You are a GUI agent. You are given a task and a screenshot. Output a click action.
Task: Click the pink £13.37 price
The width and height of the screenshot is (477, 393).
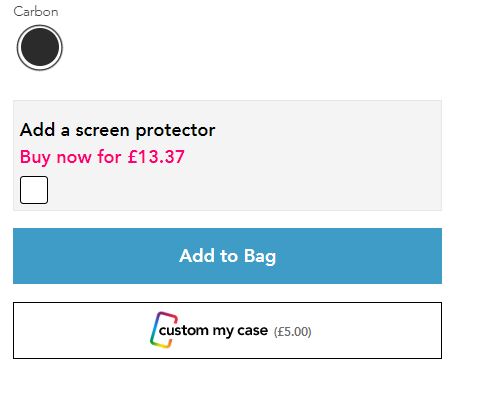[156, 157]
